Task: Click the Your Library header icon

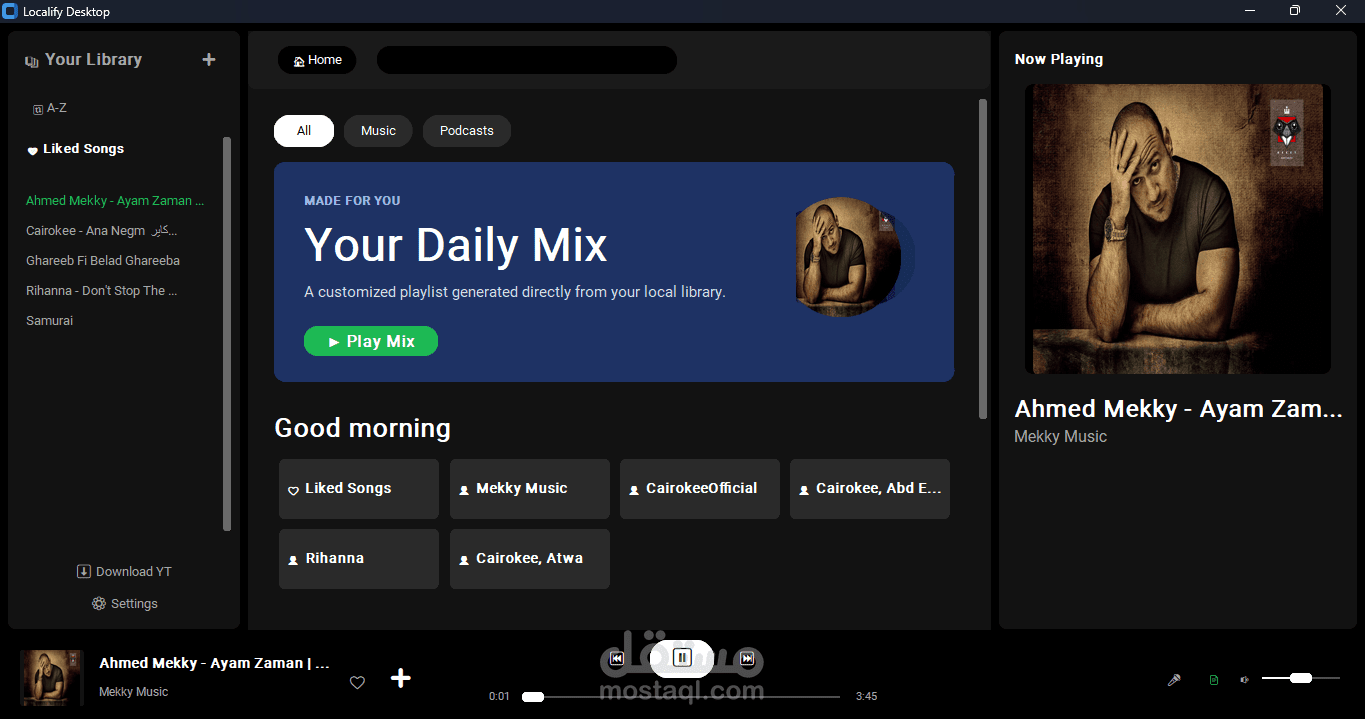Action: 32,61
